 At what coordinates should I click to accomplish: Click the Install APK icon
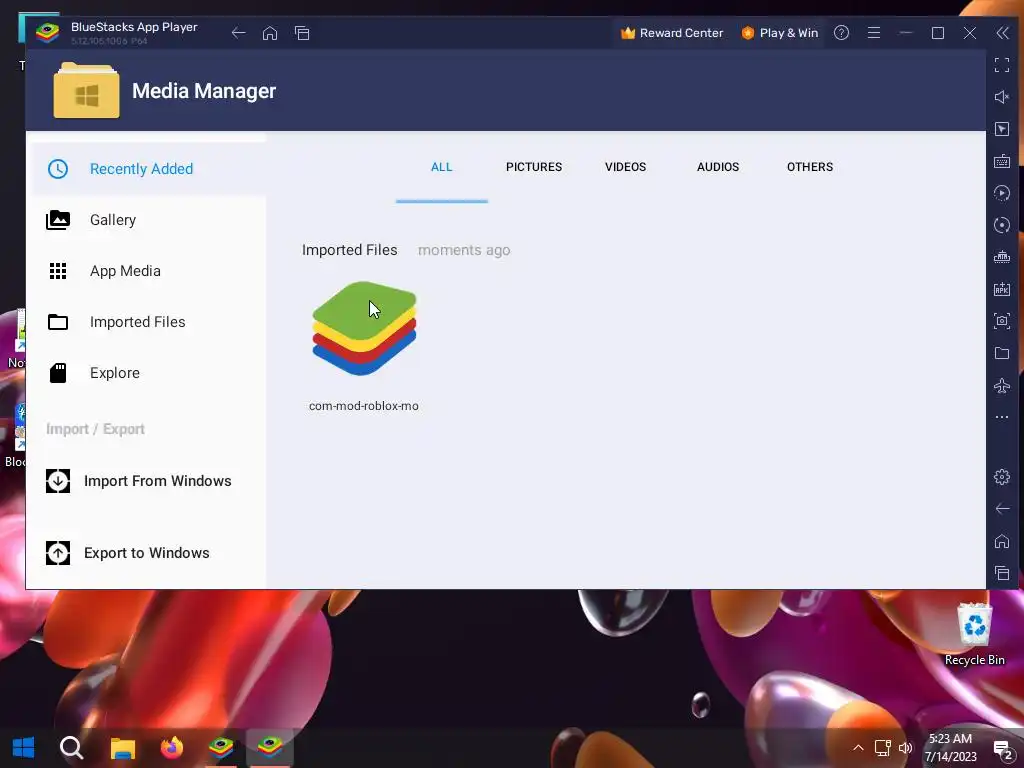pos(1002,289)
